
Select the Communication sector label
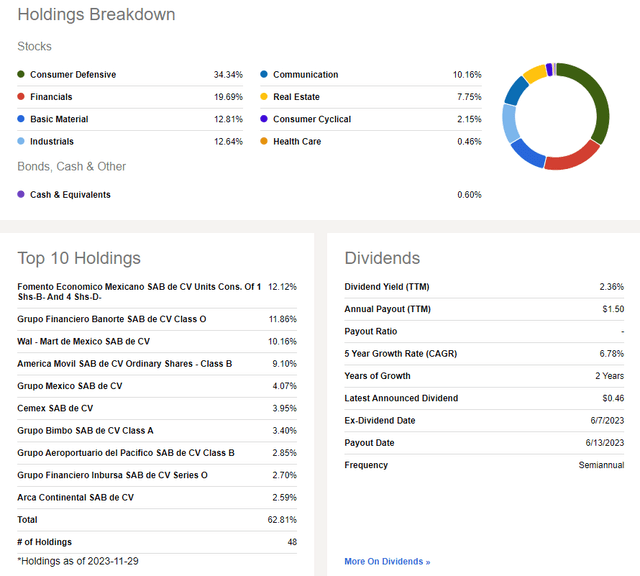[x=306, y=75]
